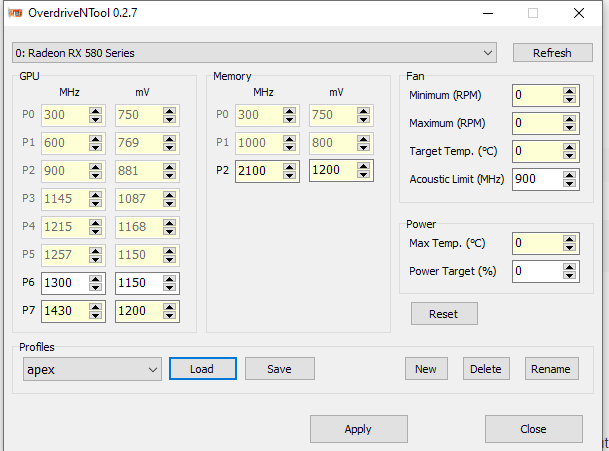Viewport: 609px width, 451px height.
Task: Increase Power Target with up arrow
Action: (x=570, y=267)
